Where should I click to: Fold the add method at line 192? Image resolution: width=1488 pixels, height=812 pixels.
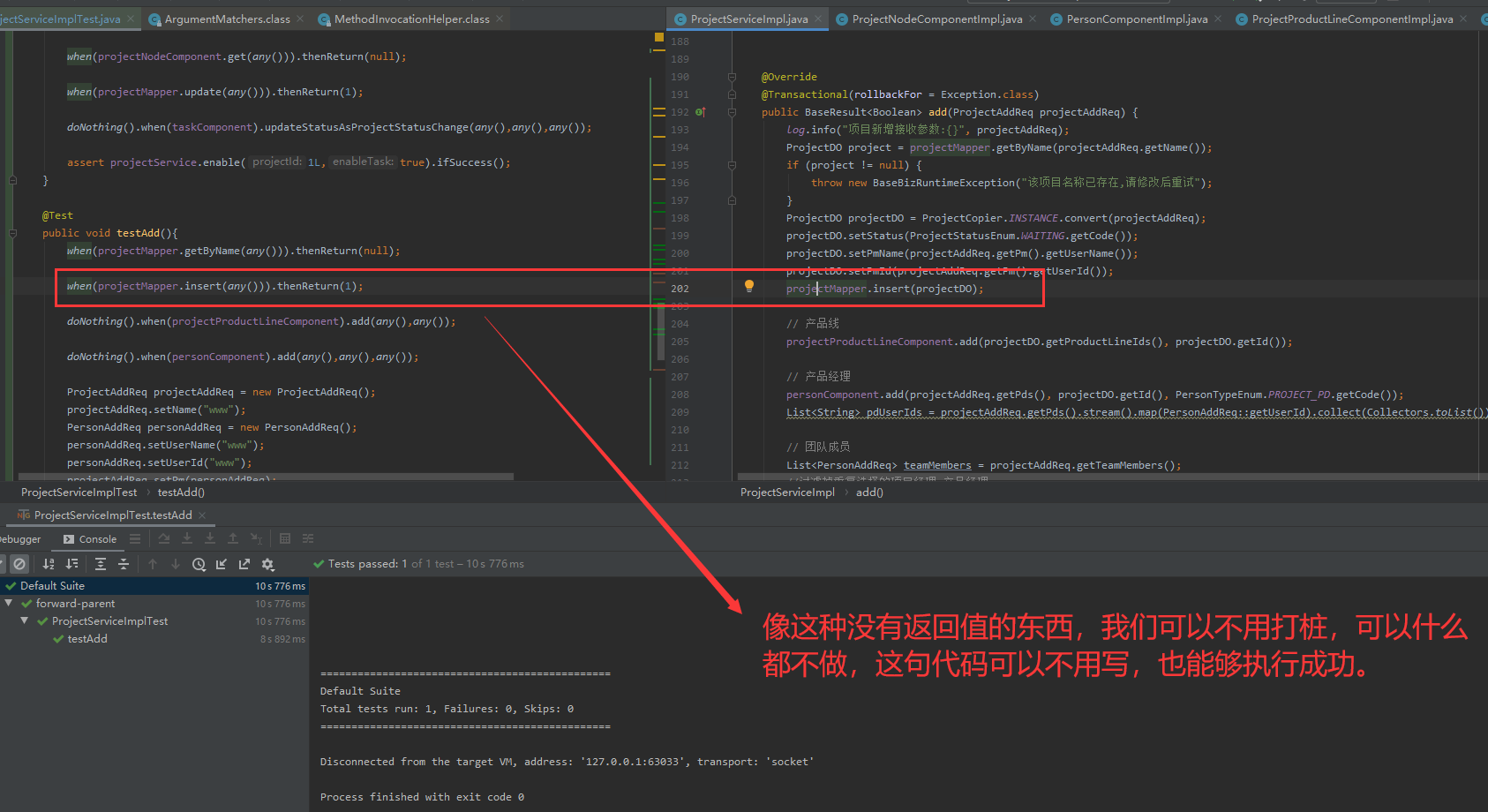click(x=732, y=112)
